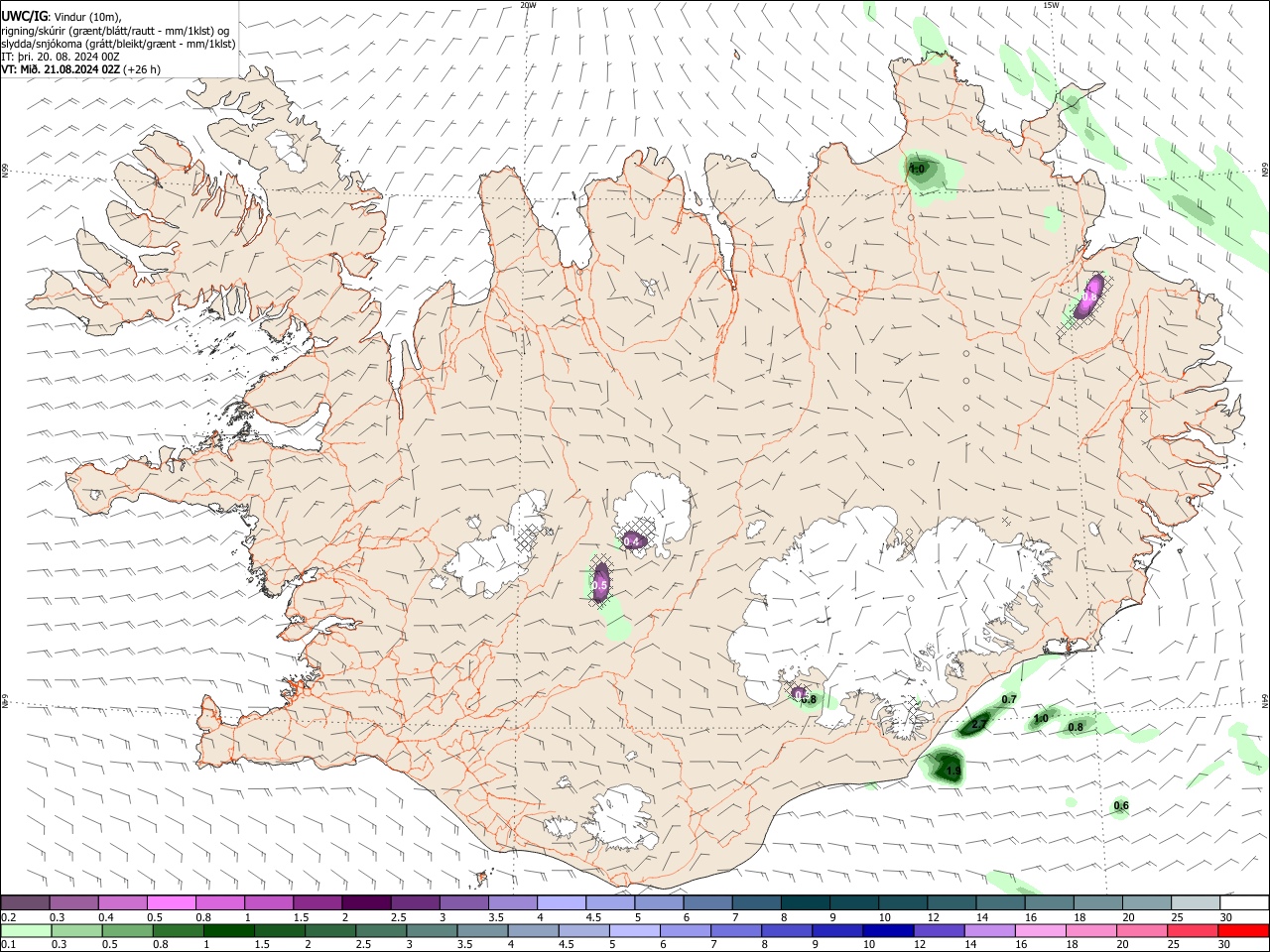1270x952 pixels.
Task: Pick the slate blue 6 snow swatch
Action: pos(707,902)
